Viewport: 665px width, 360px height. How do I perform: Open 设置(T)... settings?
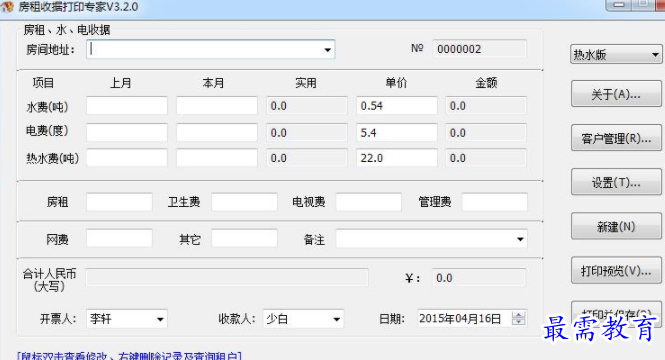click(616, 182)
